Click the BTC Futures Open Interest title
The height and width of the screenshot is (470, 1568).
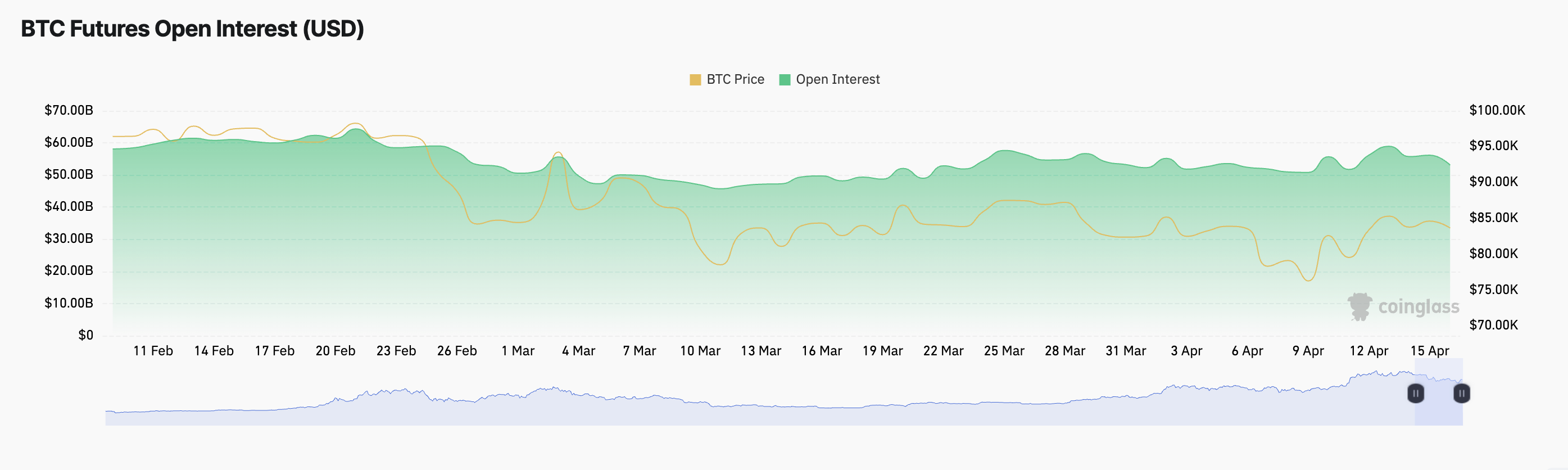[x=192, y=29]
